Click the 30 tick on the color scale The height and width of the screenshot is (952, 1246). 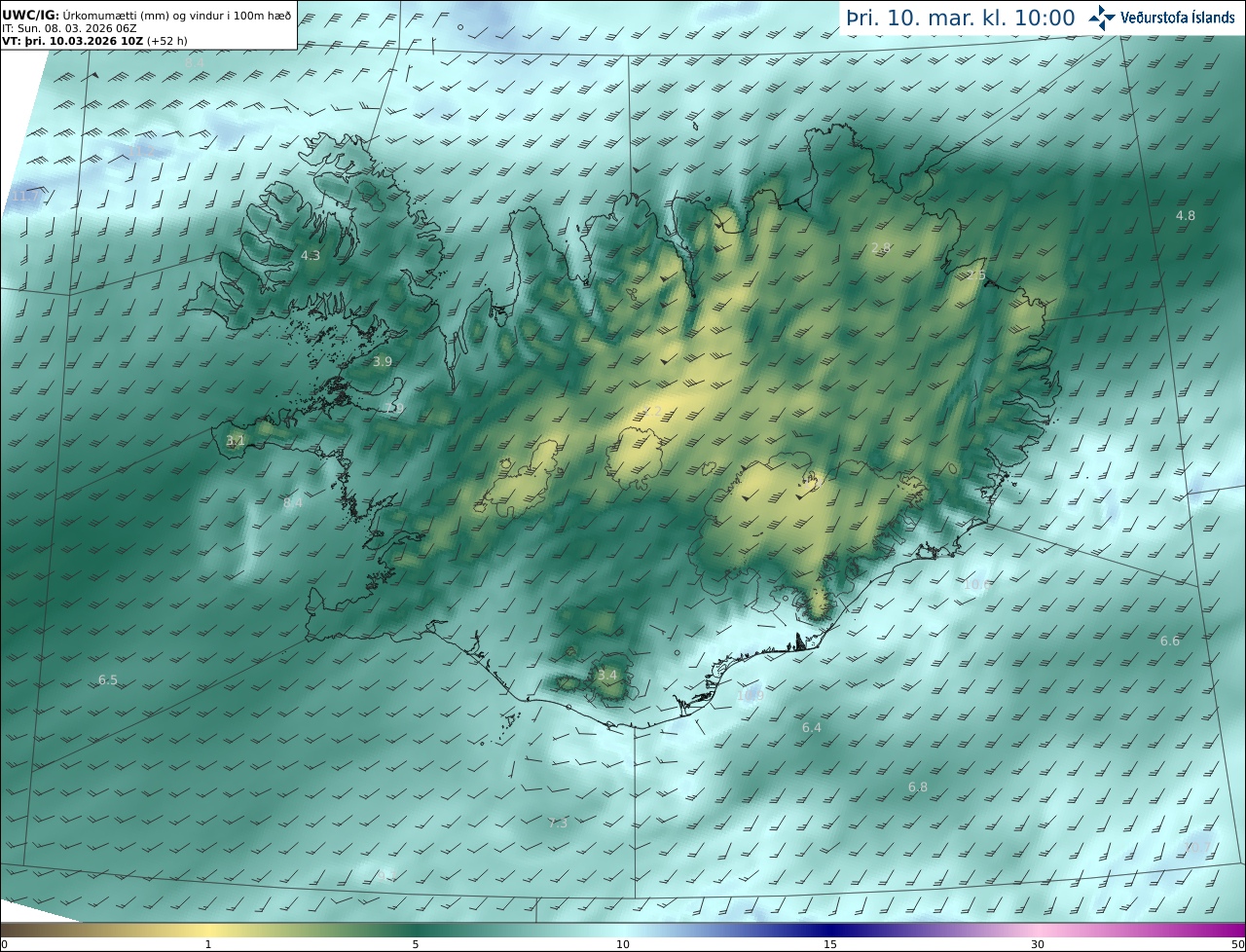[x=1038, y=944]
